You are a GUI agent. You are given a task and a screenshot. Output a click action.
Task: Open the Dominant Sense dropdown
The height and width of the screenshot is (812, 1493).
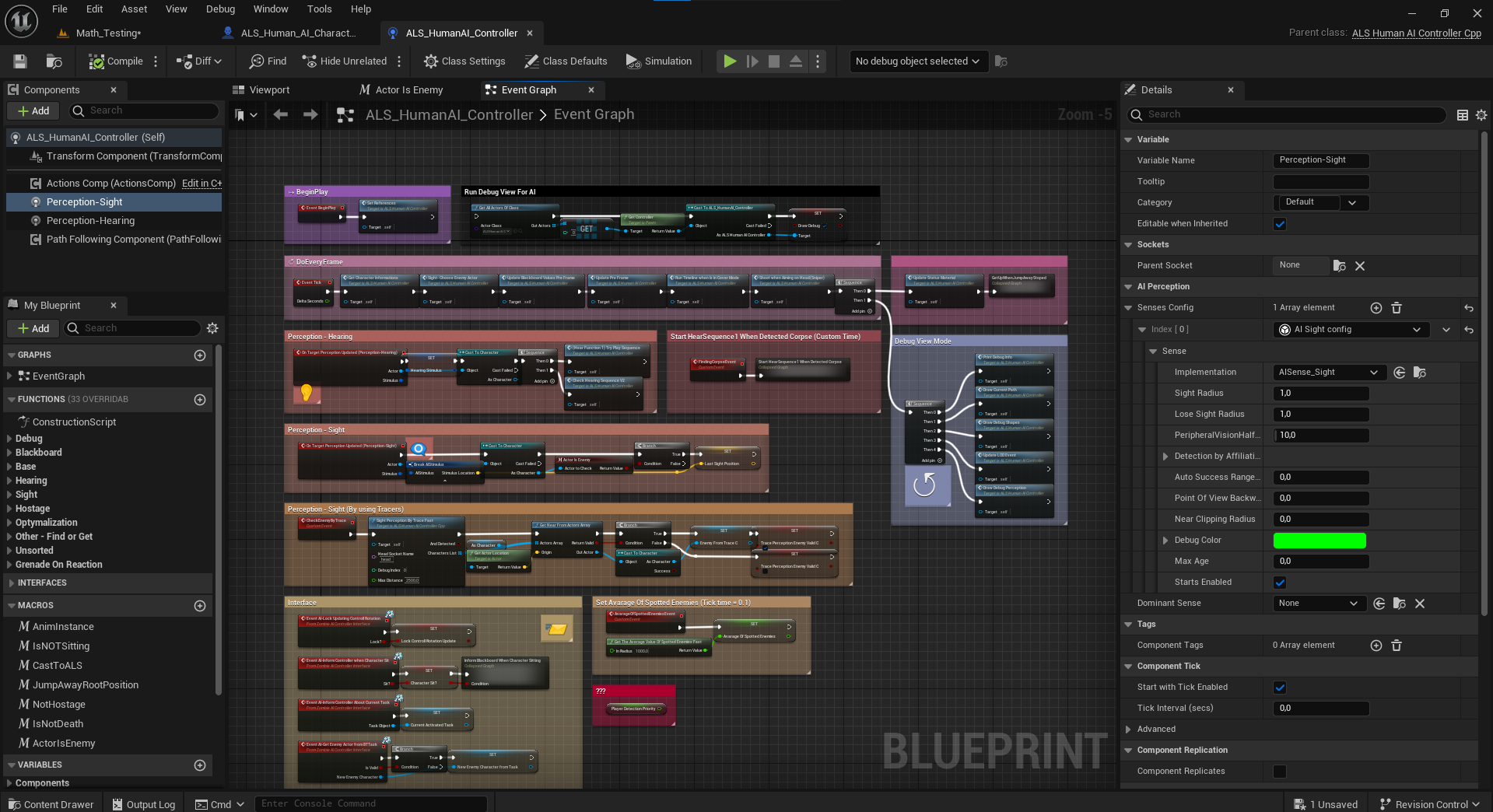coord(1320,604)
